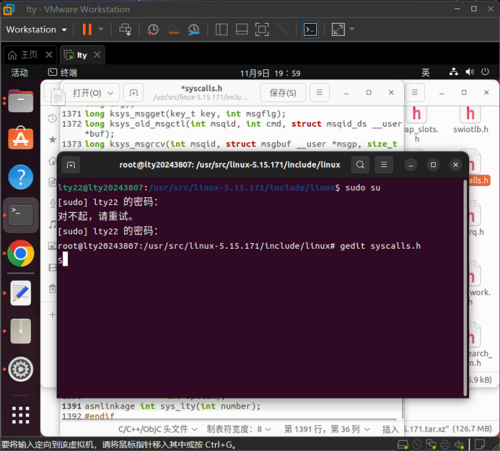Click the terminal scrollbar
Viewport: 500px width, 451px height.
465,288
